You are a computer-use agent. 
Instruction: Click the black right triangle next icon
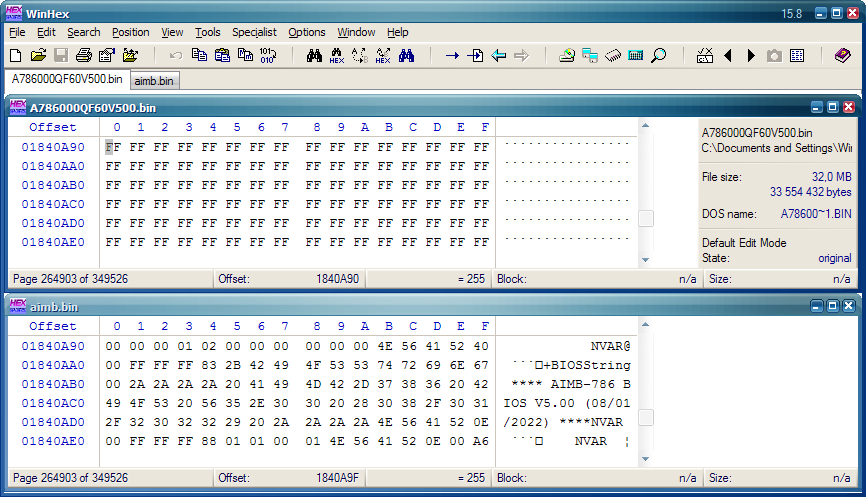click(751, 55)
